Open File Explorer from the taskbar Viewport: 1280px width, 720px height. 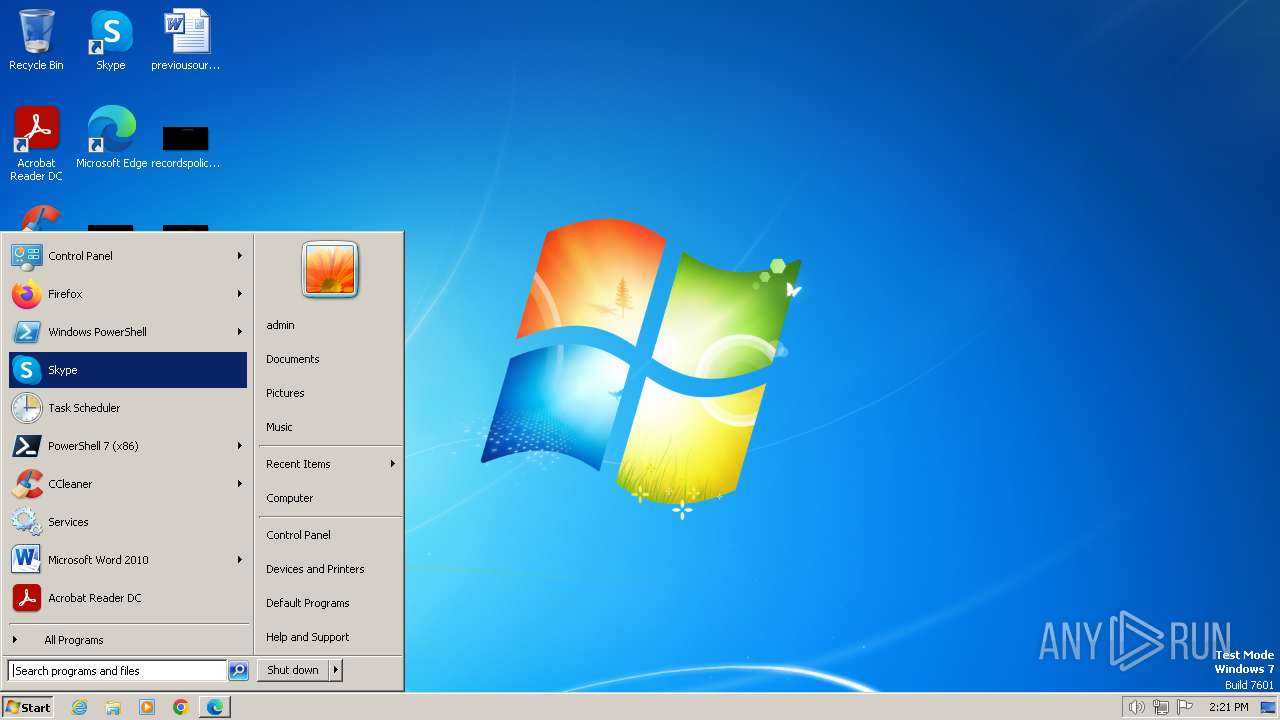click(113, 707)
